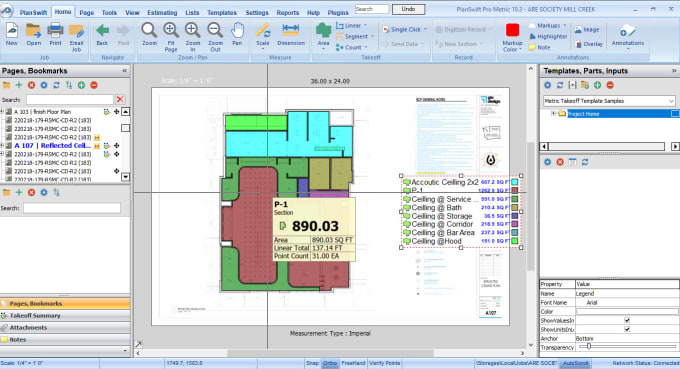680x369 pixels.
Task: Open the Tools ribbon tab
Action: coord(109,13)
